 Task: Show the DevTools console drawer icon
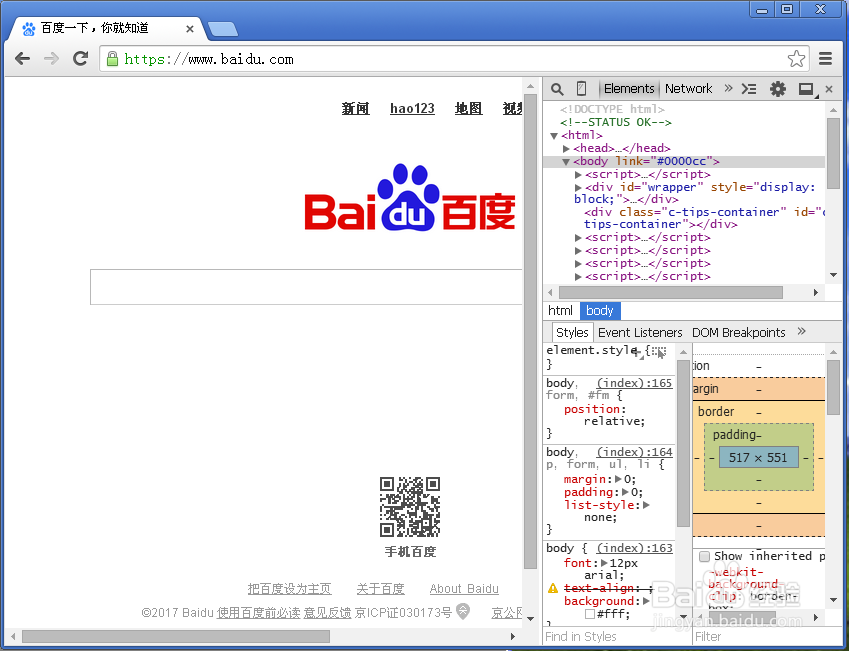(749, 89)
